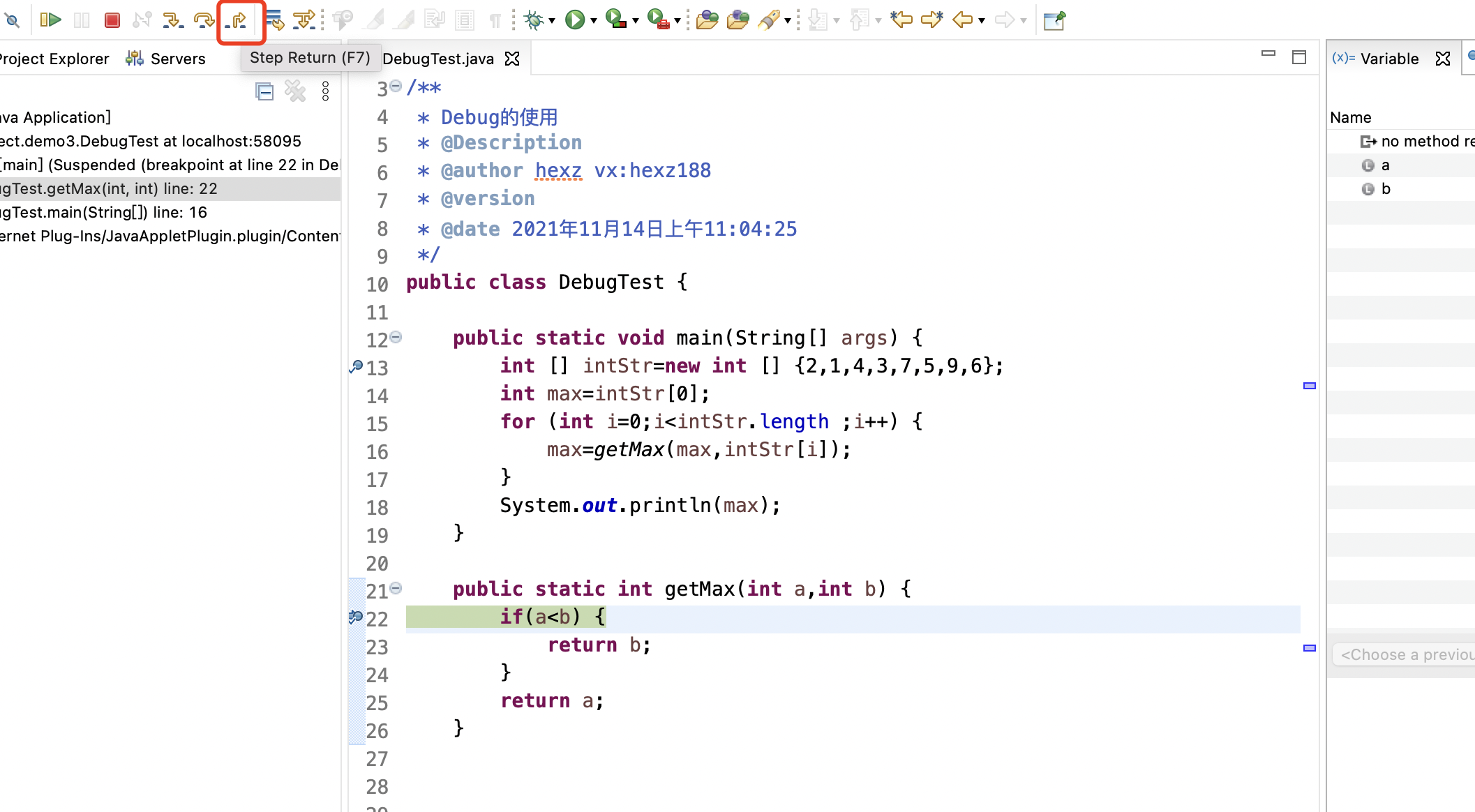Toggle breakpoint marker on line 22

tap(356, 617)
